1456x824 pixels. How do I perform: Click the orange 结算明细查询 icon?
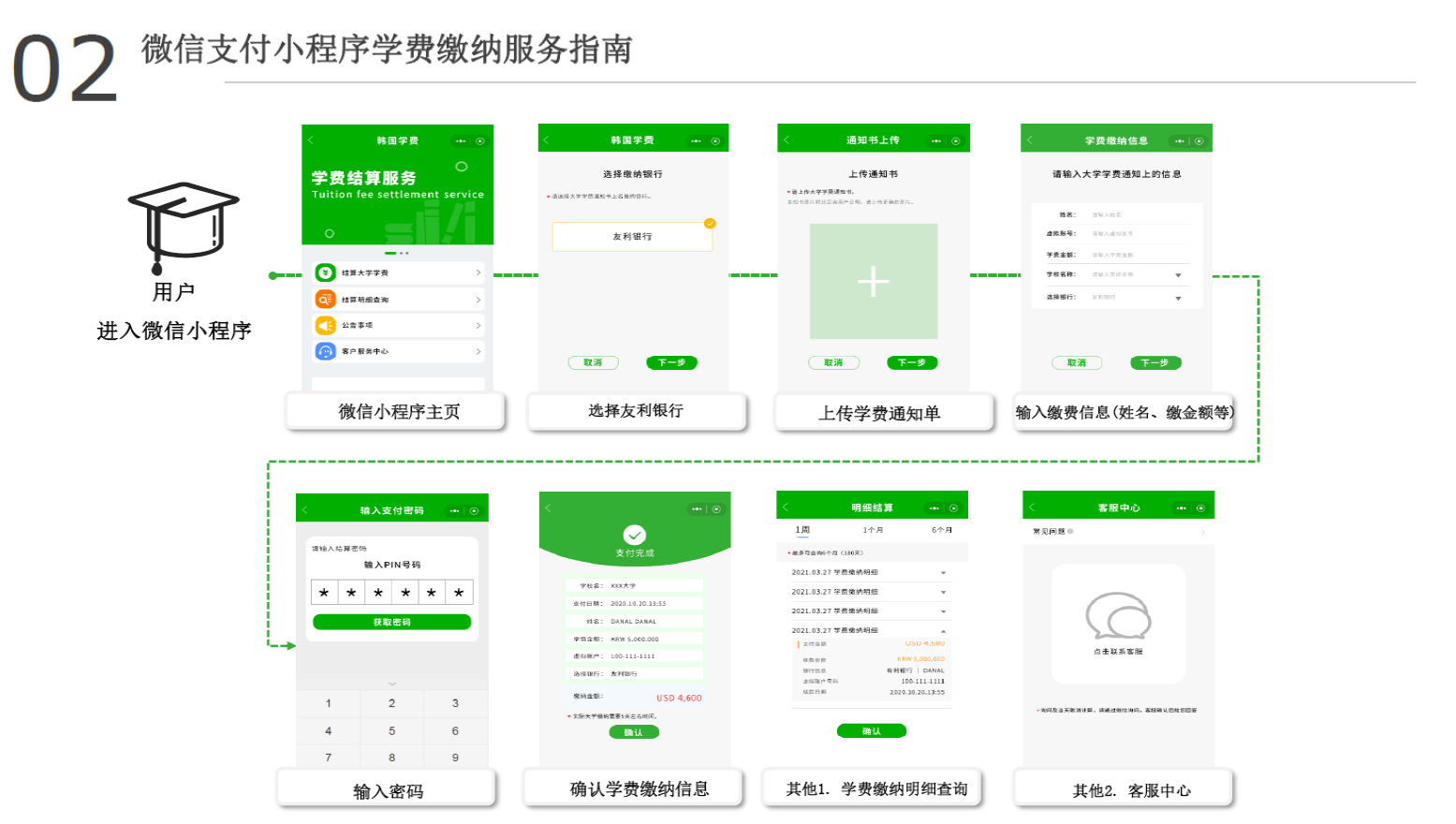coord(325,300)
